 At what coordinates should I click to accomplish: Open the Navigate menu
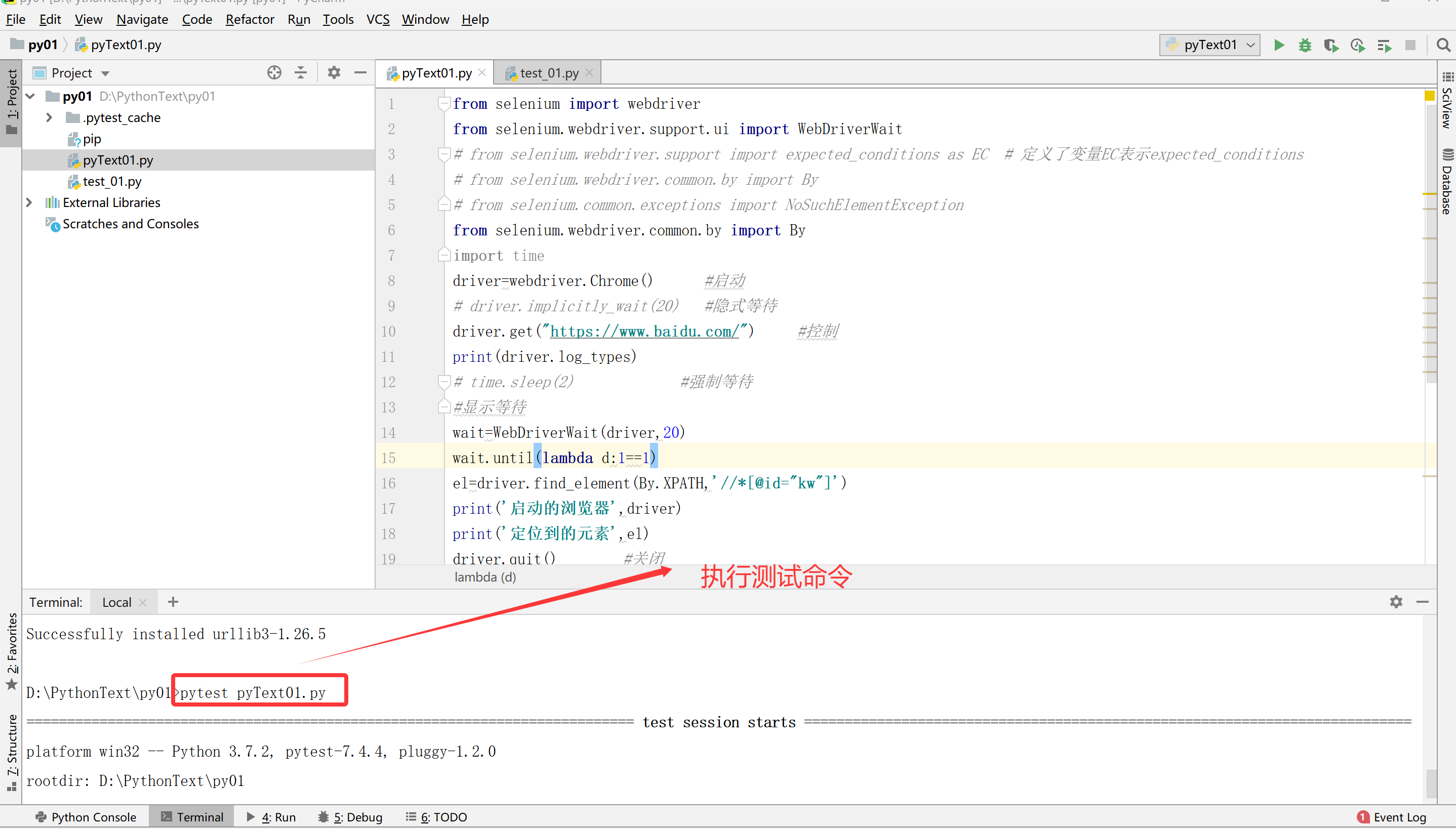(142, 19)
